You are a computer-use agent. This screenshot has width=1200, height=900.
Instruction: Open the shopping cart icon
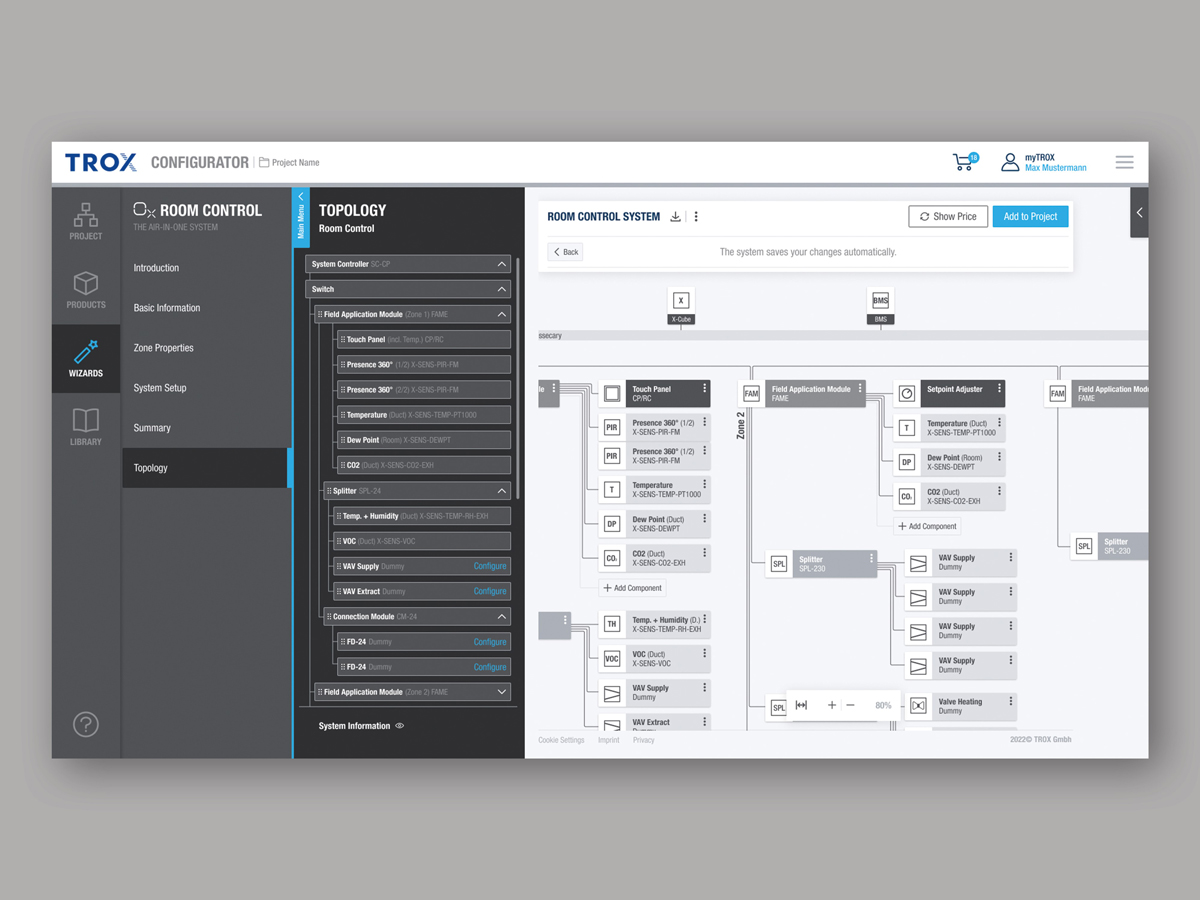point(964,162)
